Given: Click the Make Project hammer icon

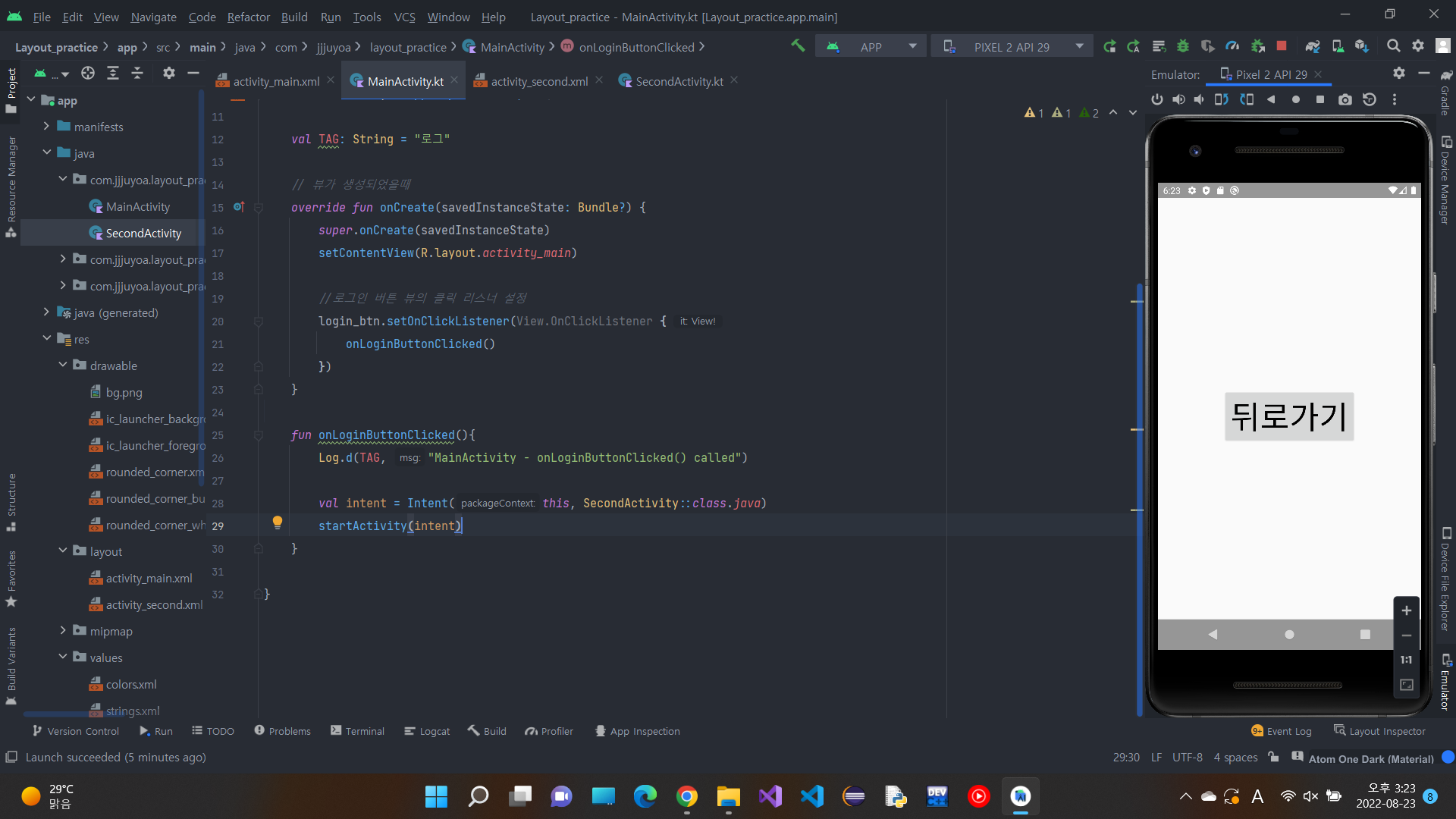Looking at the screenshot, I should pyautogui.click(x=798, y=46).
